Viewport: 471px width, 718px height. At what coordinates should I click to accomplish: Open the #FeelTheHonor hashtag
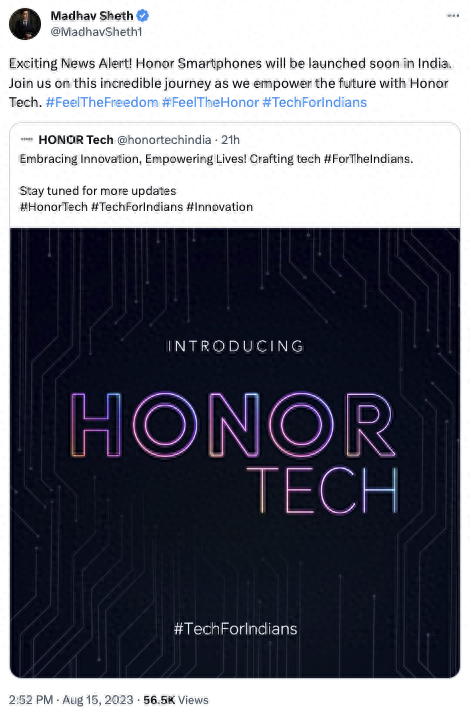pos(211,102)
